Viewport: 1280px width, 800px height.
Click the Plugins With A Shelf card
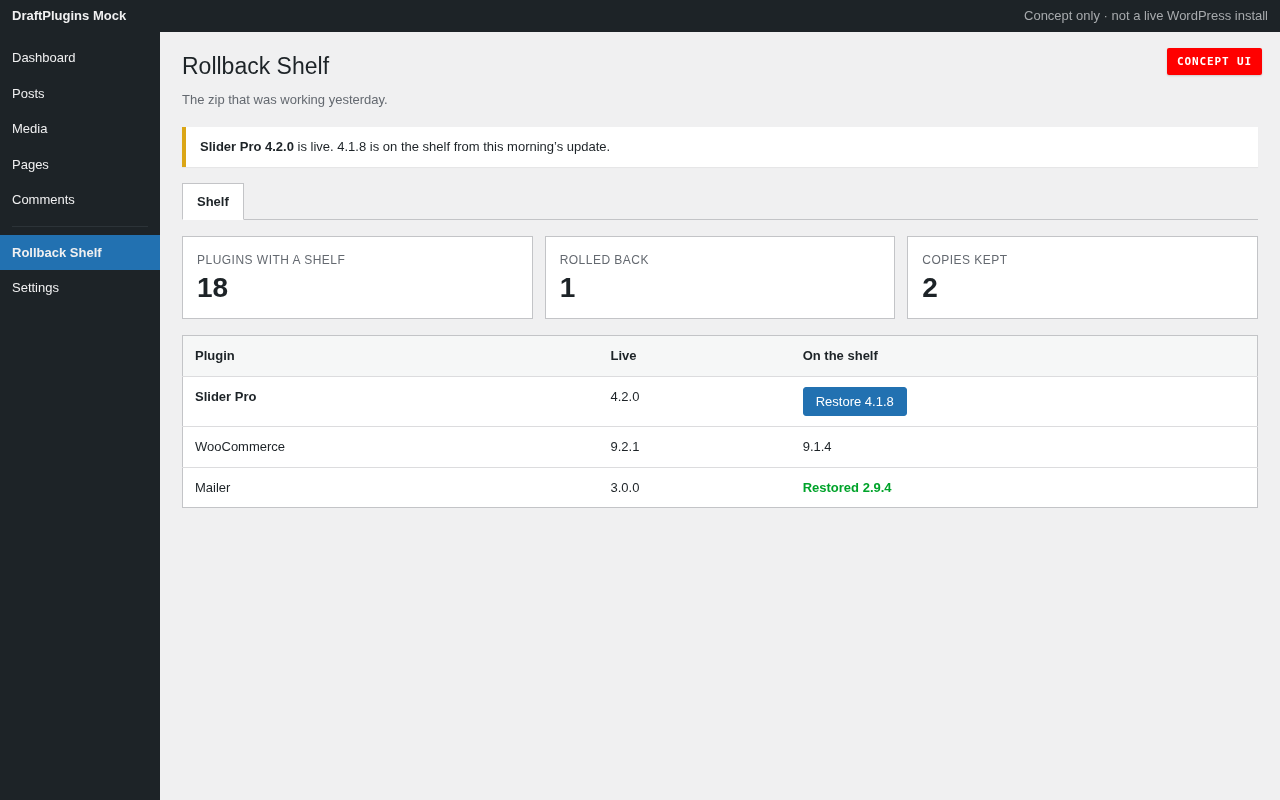click(x=357, y=278)
